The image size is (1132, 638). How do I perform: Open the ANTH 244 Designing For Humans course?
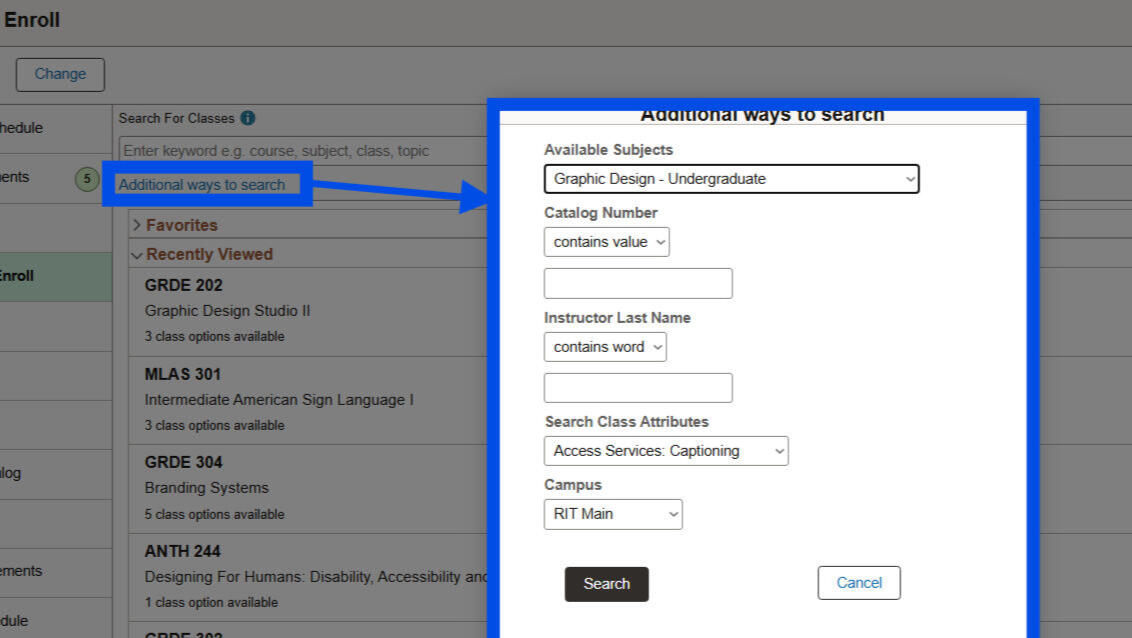click(309, 577)
